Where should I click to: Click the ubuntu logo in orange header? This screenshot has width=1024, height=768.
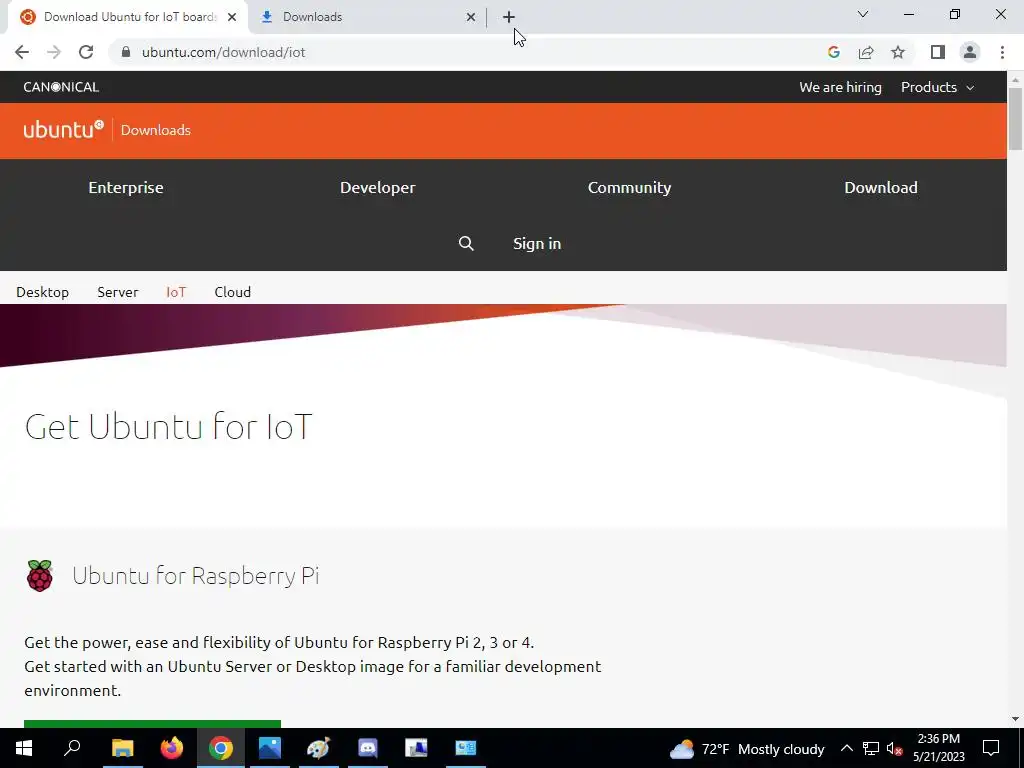coord(63,129)
